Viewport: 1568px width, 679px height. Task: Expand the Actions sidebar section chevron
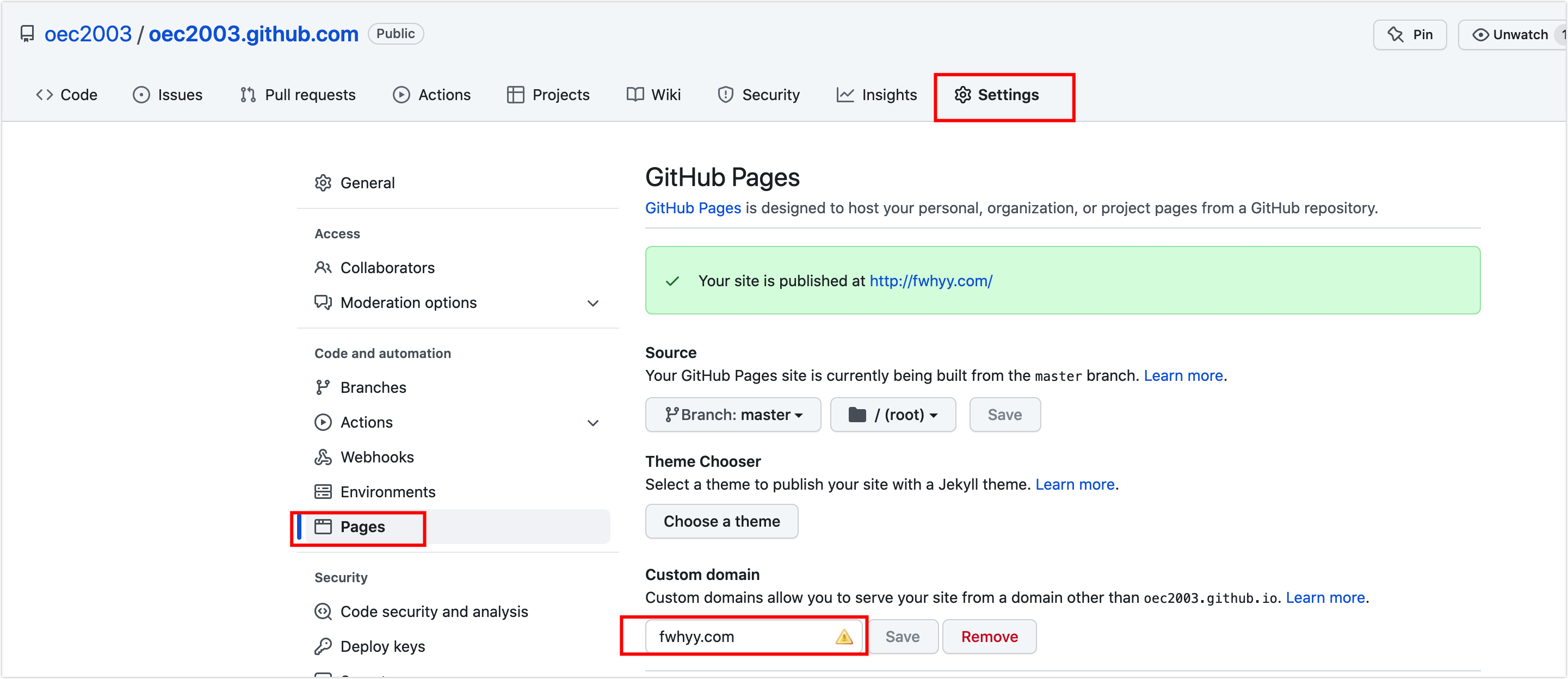tap(592, 422)
